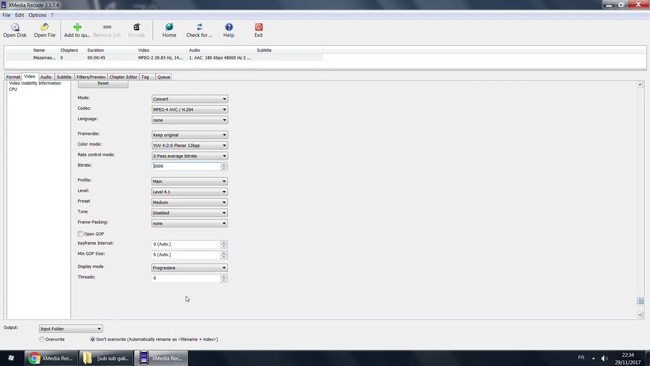This screenshot has width=650, height=366.
Task: Switch to the Queue tab
Action: click(164, 77)
